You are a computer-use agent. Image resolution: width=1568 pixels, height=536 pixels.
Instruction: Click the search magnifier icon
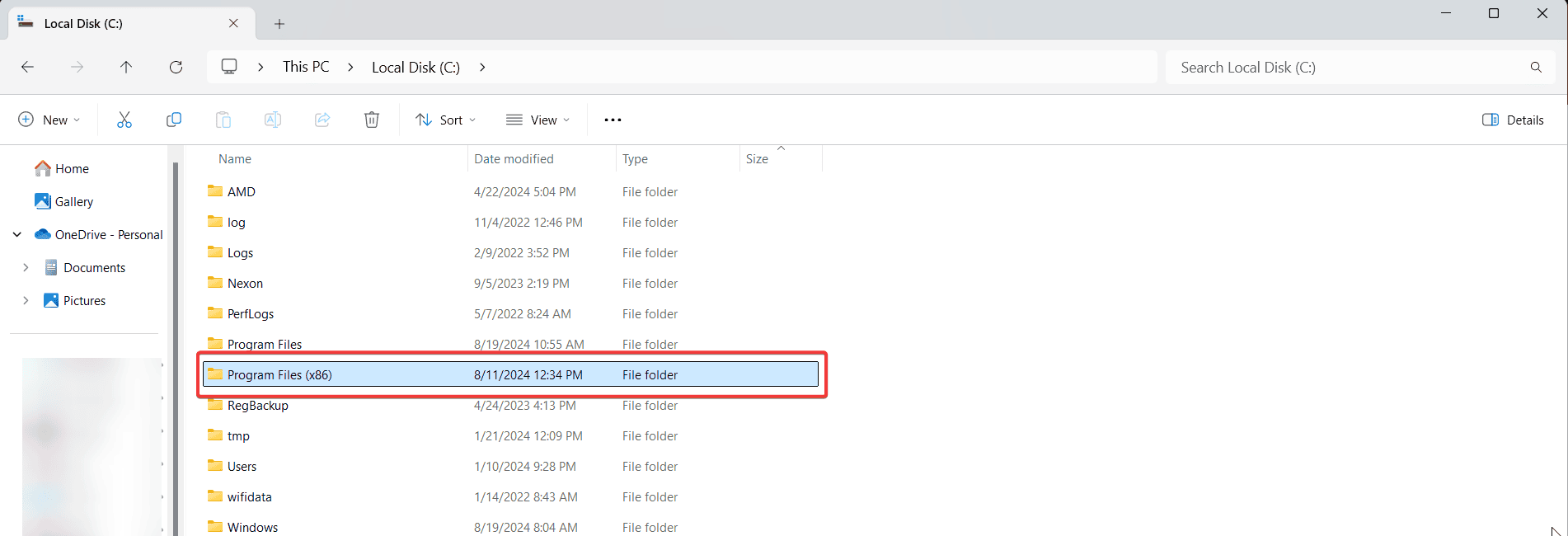click(1536, 68)
